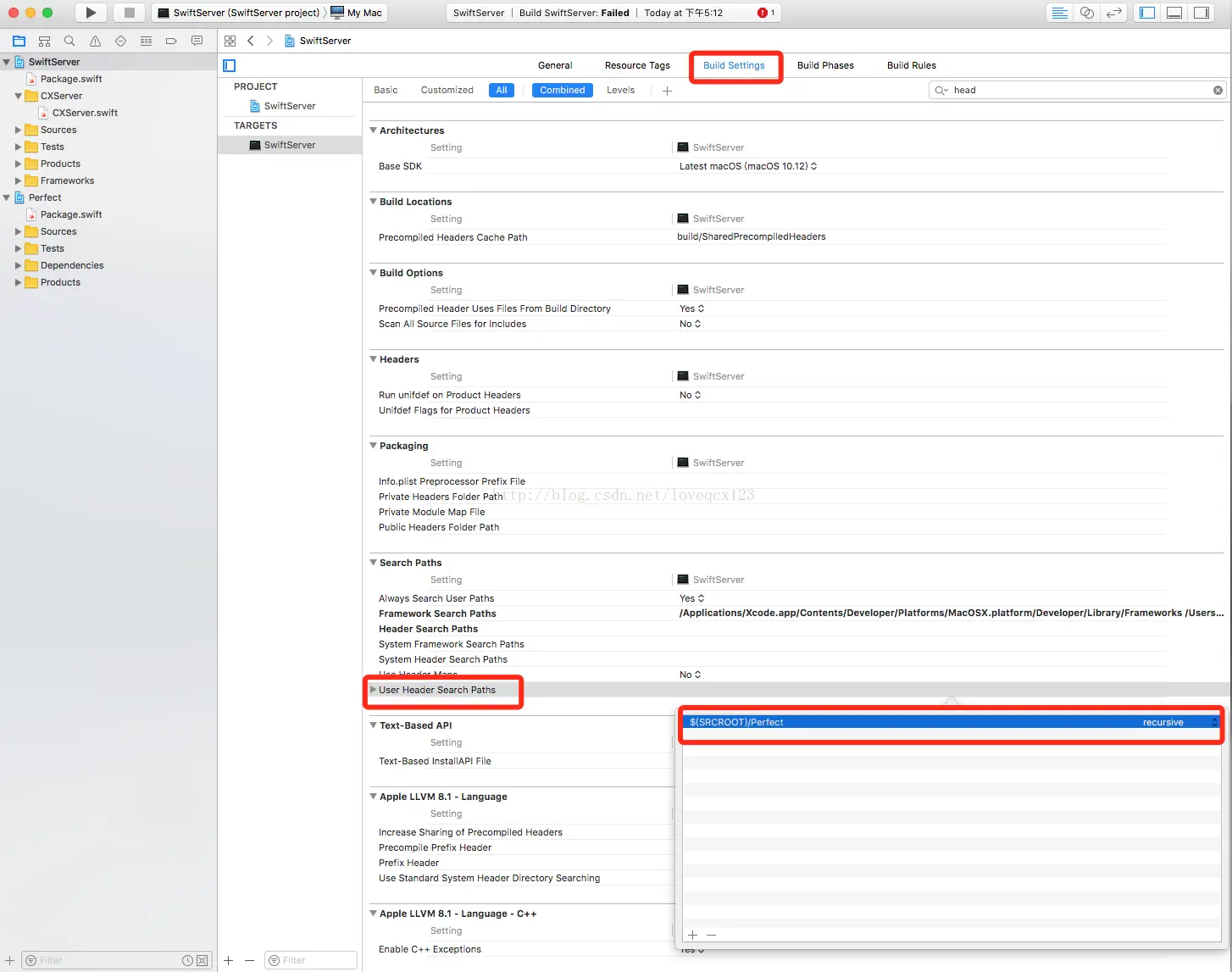Toggle the project and targets list sidebar
The height and width of the screenshot is (972, 1232).
pos(229,65)
